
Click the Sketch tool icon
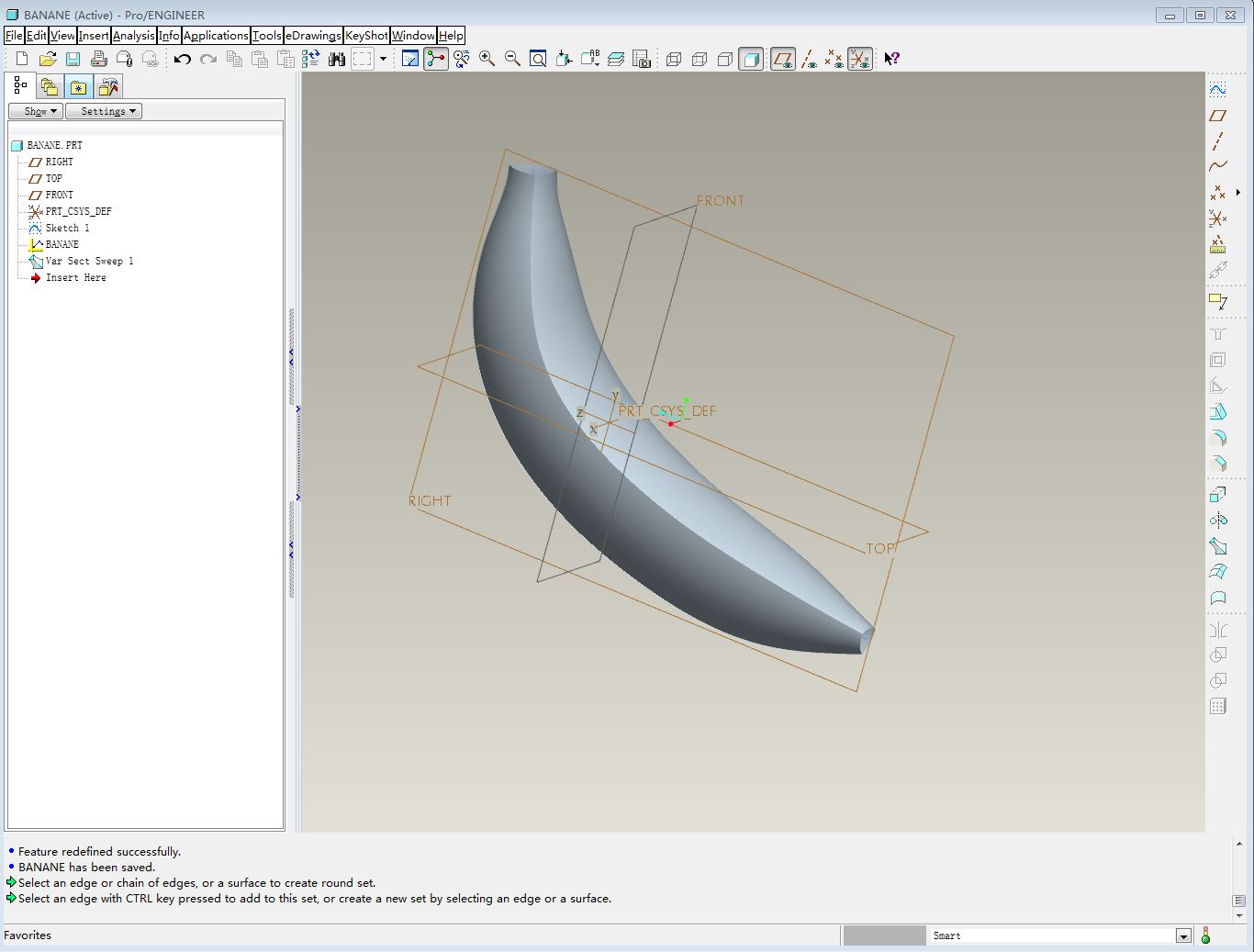[x=1218, y=90]
